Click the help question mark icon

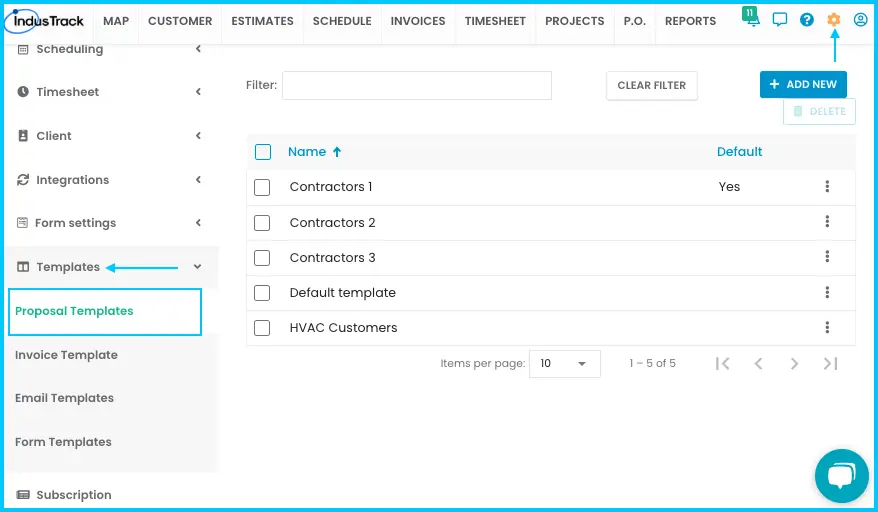click(806, 20)
